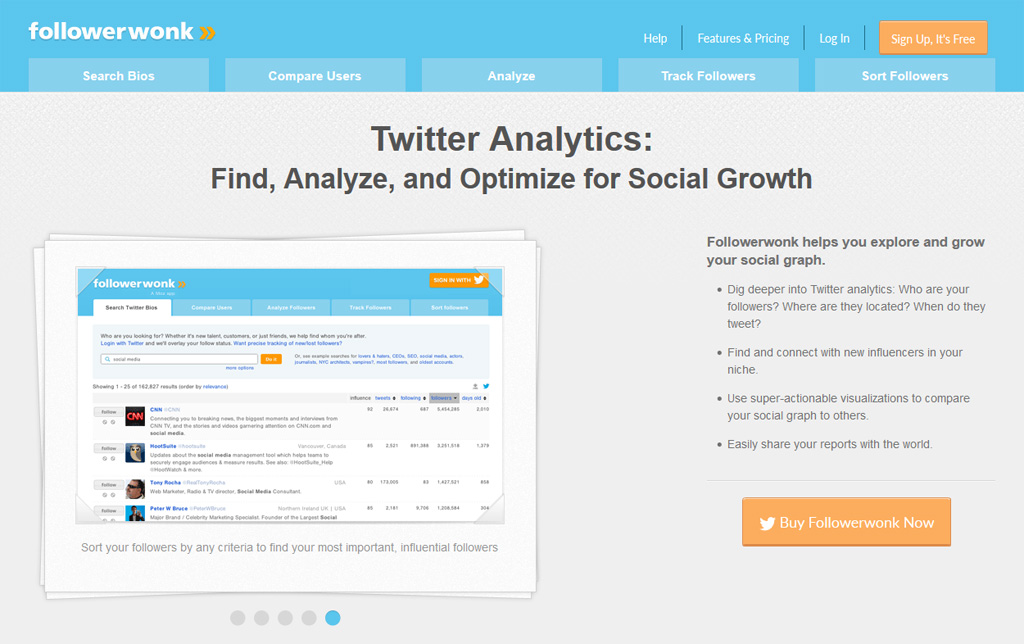Screen dimensions: 1024x644
Task: Click the Twitter bird on the Sign In With button
Action: [479, 280]
